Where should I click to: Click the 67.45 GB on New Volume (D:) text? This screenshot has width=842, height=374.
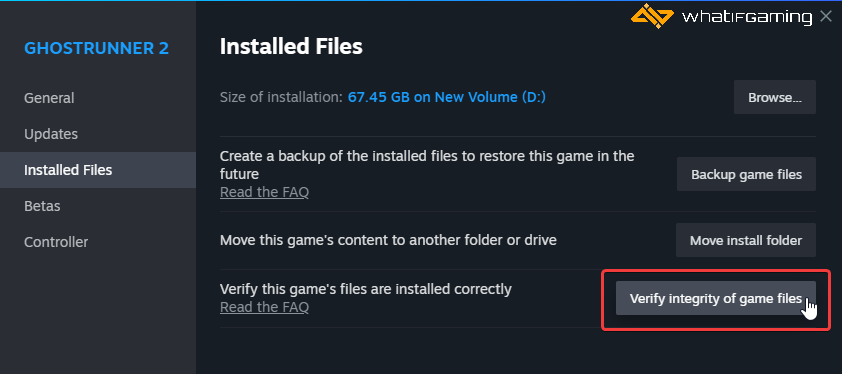coord(447,98)
